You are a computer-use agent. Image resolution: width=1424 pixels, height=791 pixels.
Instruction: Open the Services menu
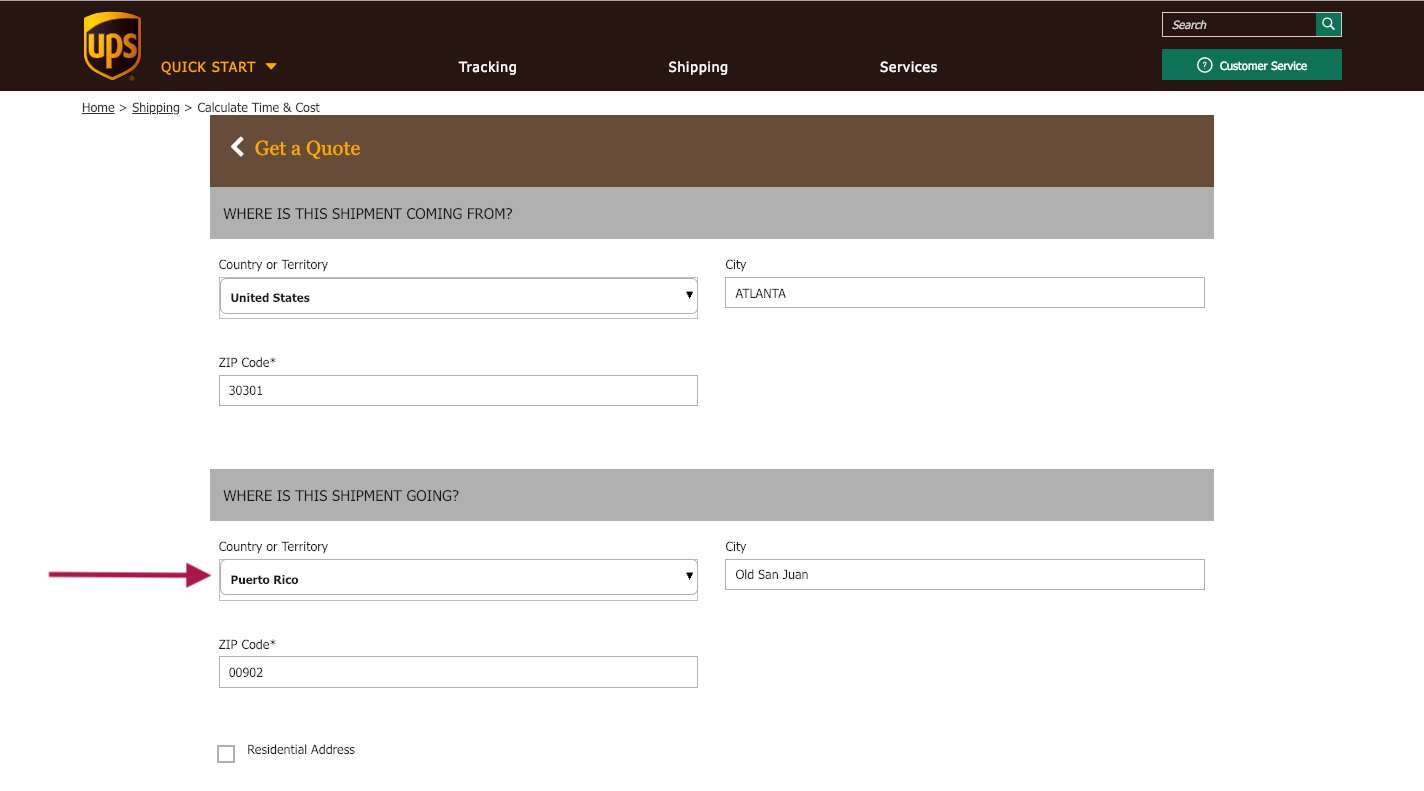(908, 67)
